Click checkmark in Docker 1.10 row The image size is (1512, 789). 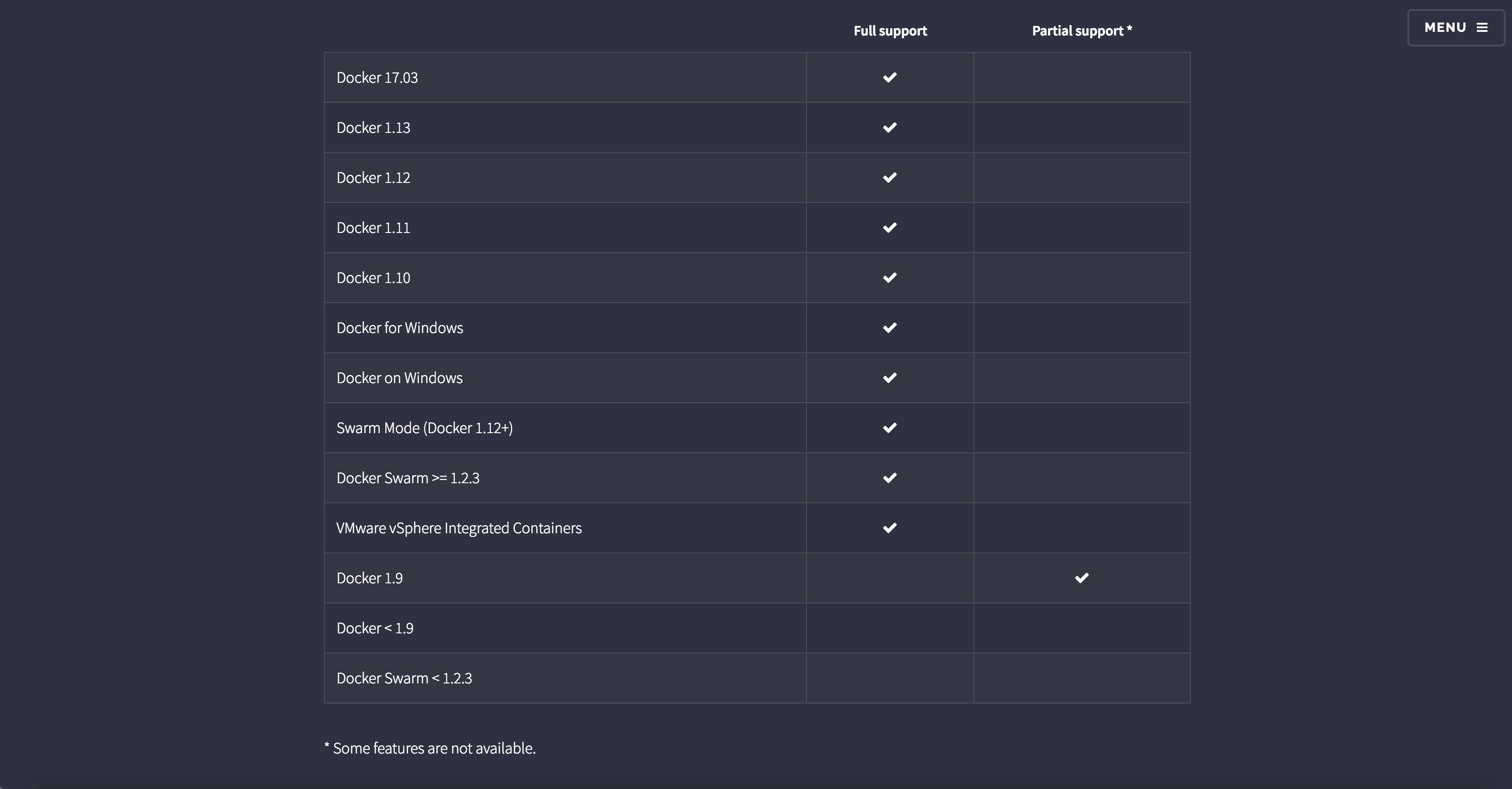[x=890, y=278]
